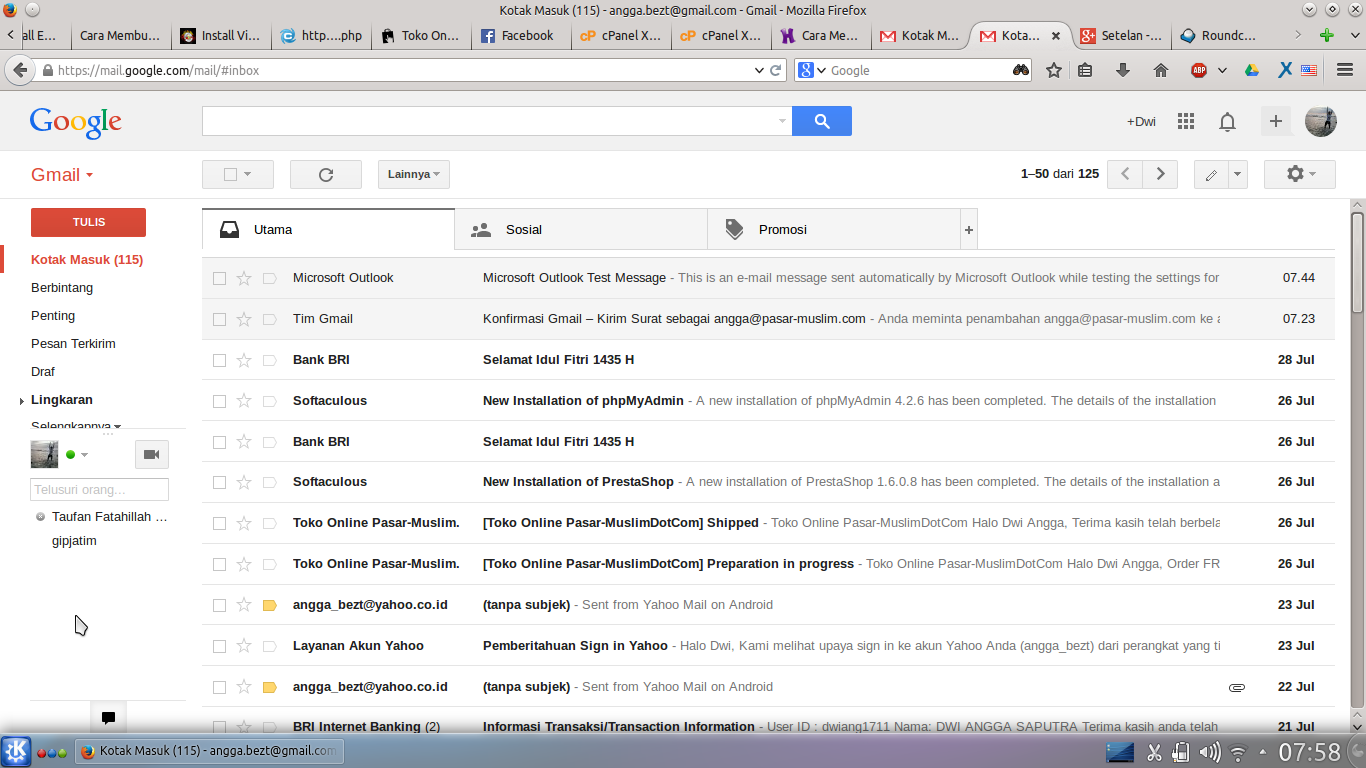Screen dimensions: 1366x768
Task: Click the Firefox home icon
Action: [1159, 70]
